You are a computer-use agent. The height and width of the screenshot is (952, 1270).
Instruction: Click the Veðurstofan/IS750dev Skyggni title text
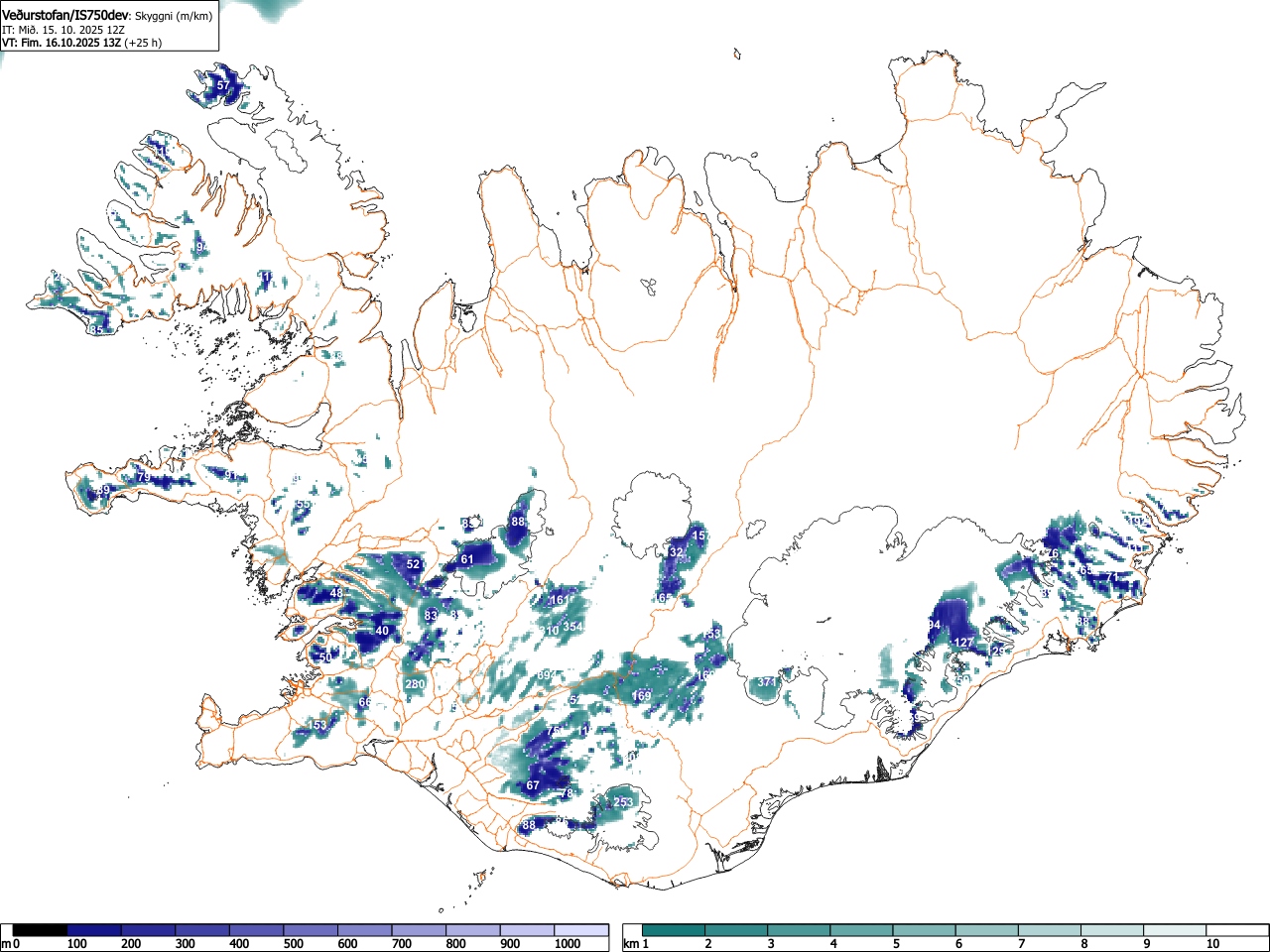(107, 15)
